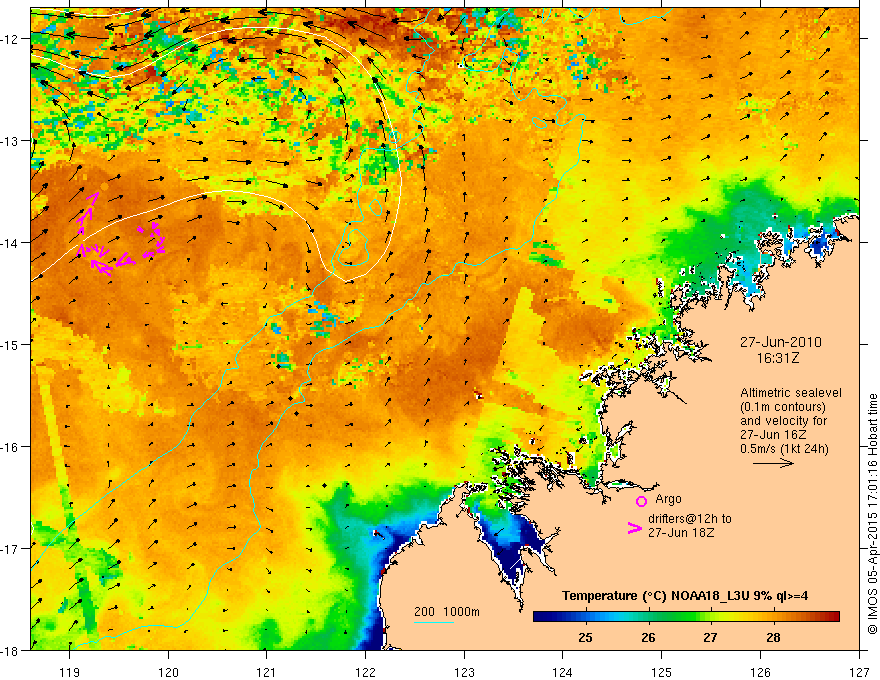Click the latitude -15 axis label
Screen dimensions: 880x680
(10, 344)
